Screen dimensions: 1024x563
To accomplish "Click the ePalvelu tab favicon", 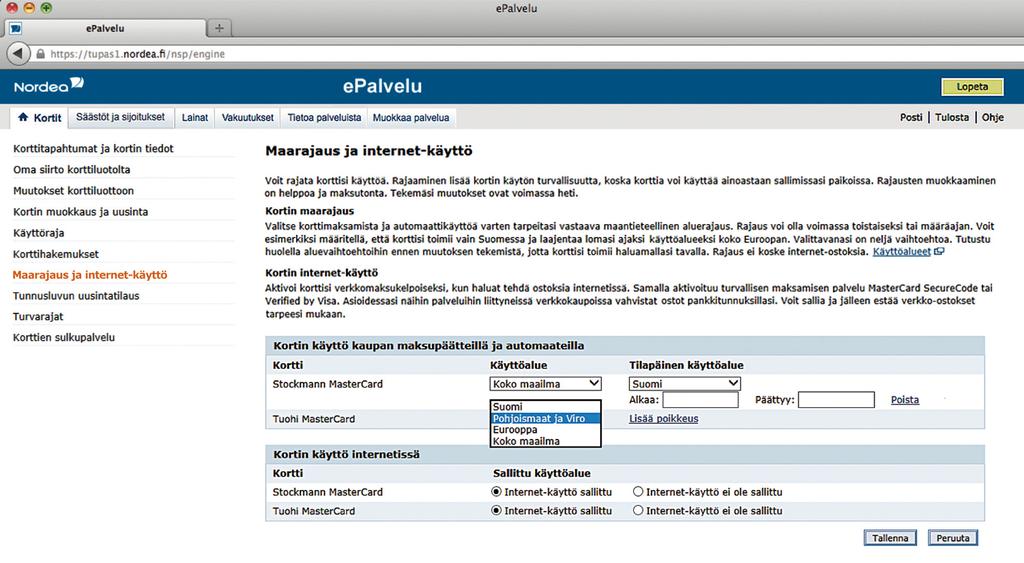I will pos(15,28).
